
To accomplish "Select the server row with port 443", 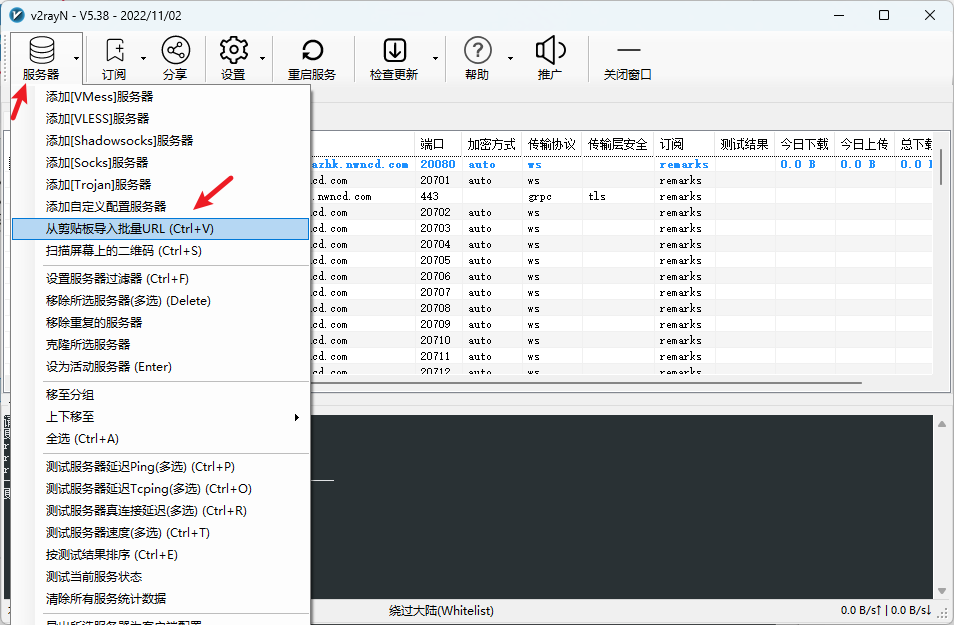I will pos(621,196).
